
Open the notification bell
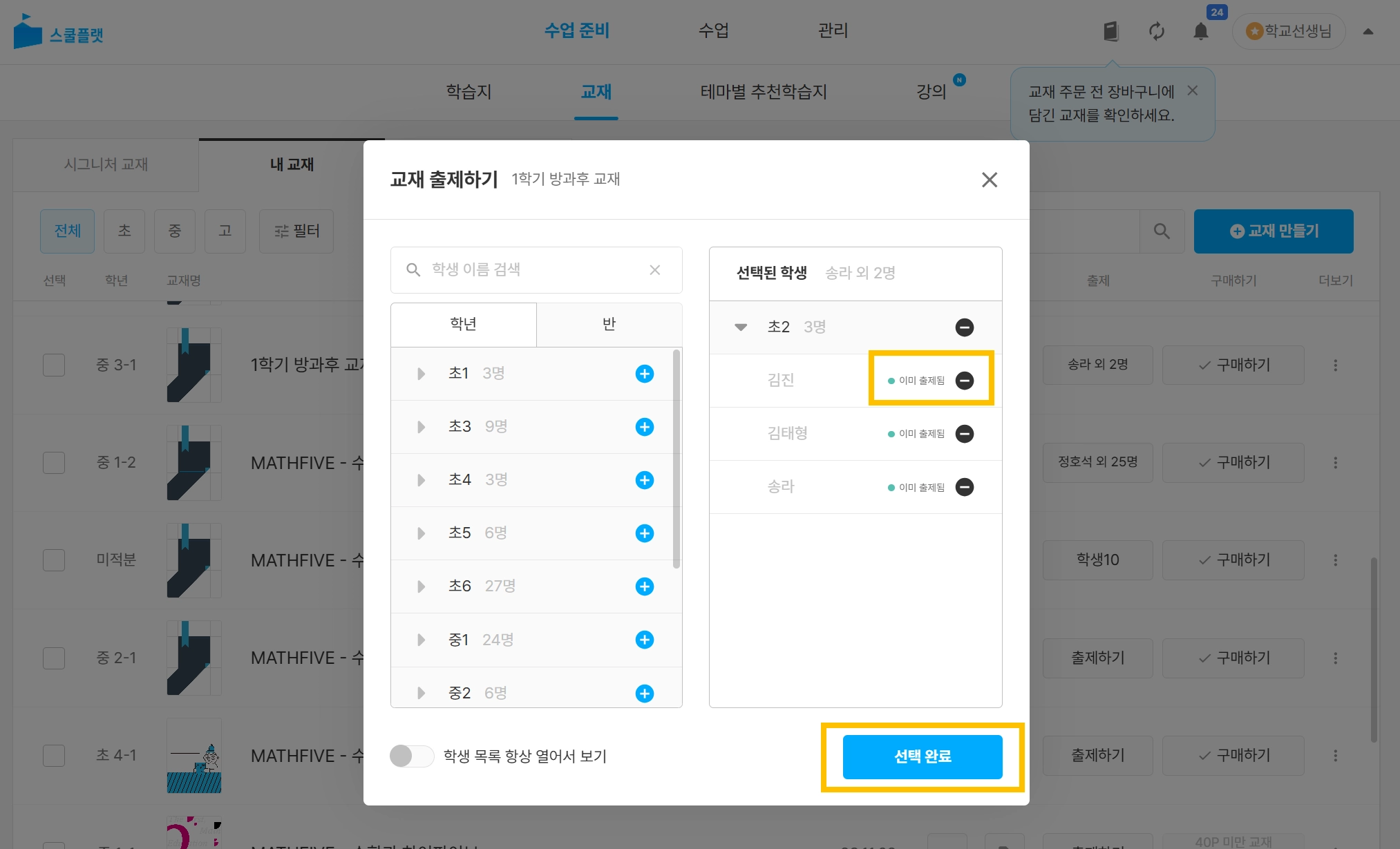pyautogui.click(x=1200, y=32)
